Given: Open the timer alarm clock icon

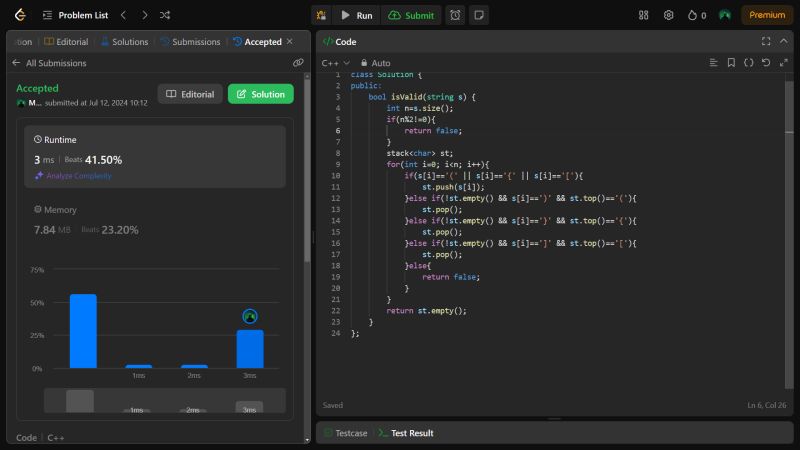Looking at the screenshot, I should (x=455, y=15).
